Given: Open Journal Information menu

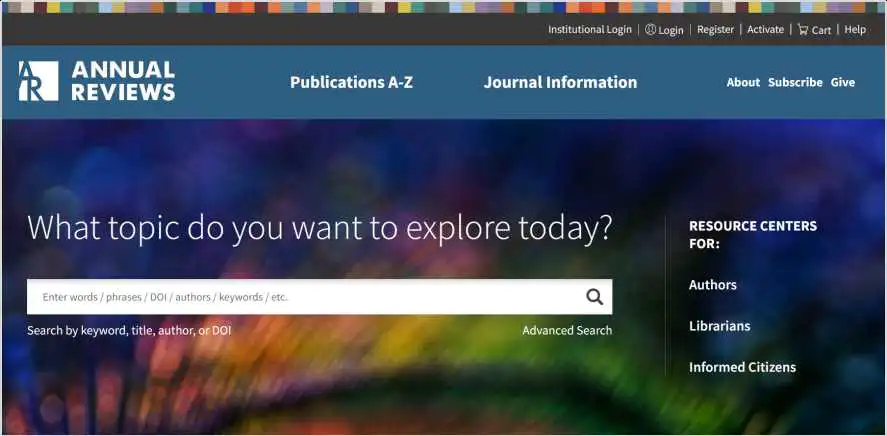Looking at the screenshot, I should 560,83.
